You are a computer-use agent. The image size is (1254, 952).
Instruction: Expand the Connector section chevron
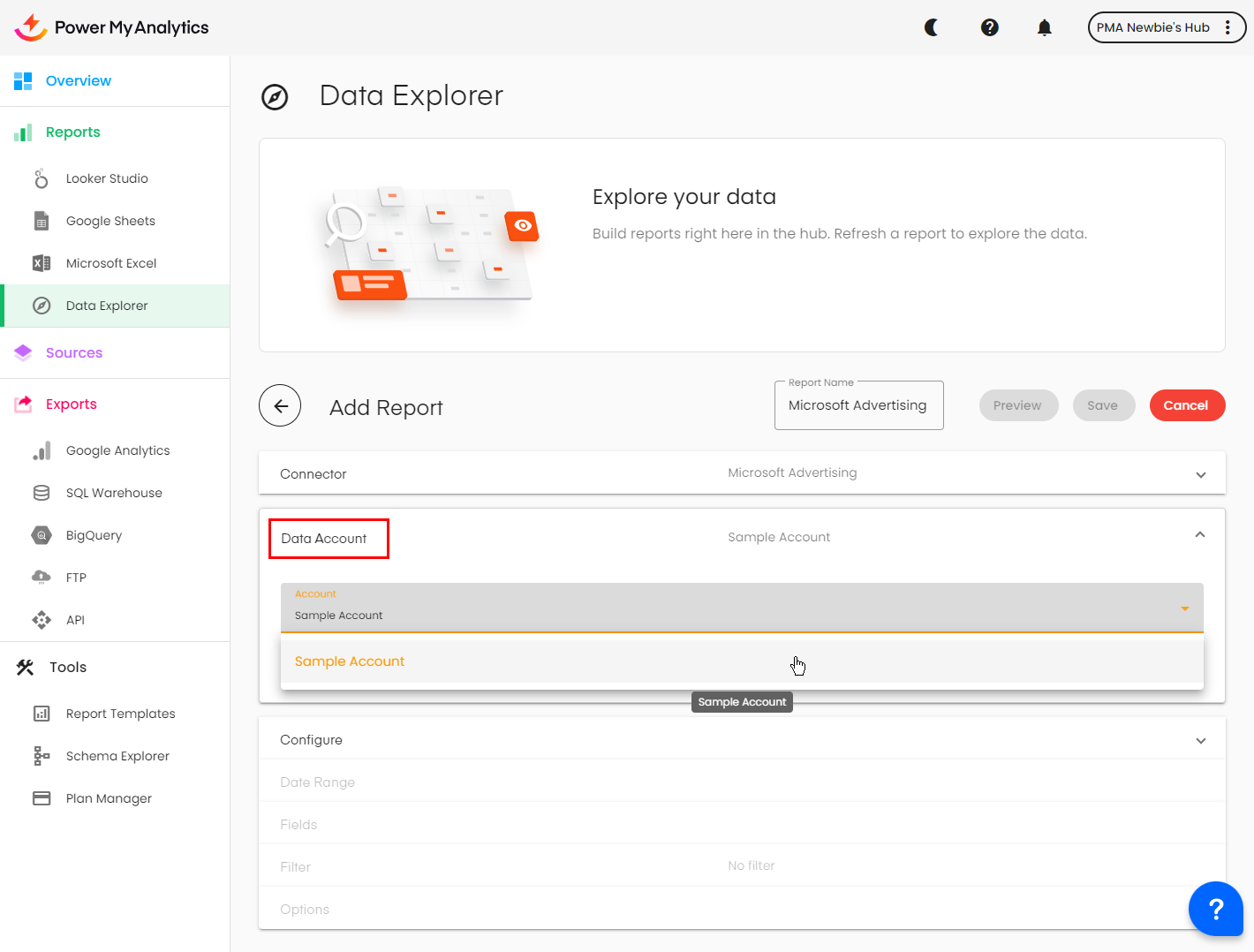point(1200,474)
